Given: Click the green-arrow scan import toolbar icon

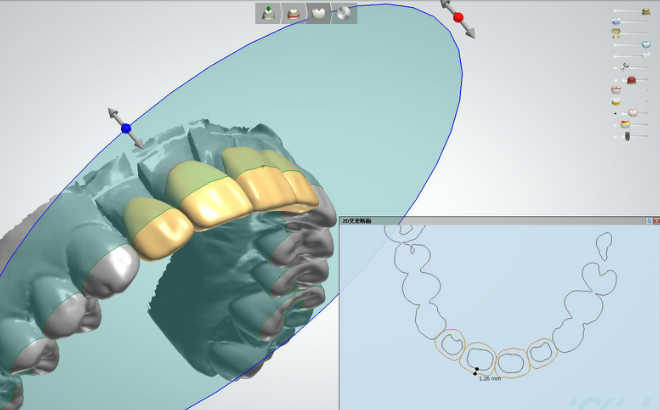Looking at the screenshot, I should (x=268, y=13).
